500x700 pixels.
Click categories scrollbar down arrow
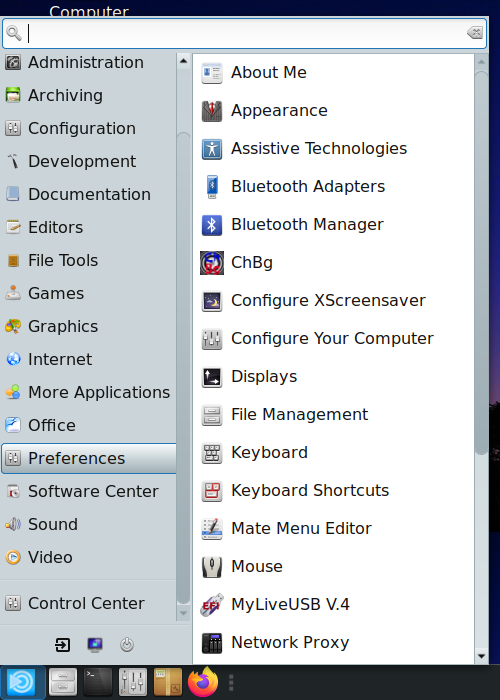pos(183,613)
